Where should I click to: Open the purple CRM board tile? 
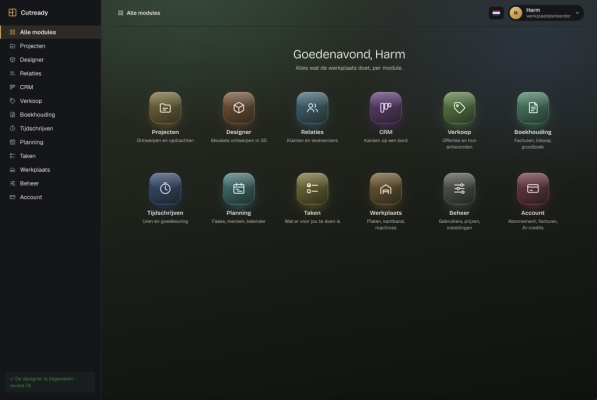coord(386,108)
